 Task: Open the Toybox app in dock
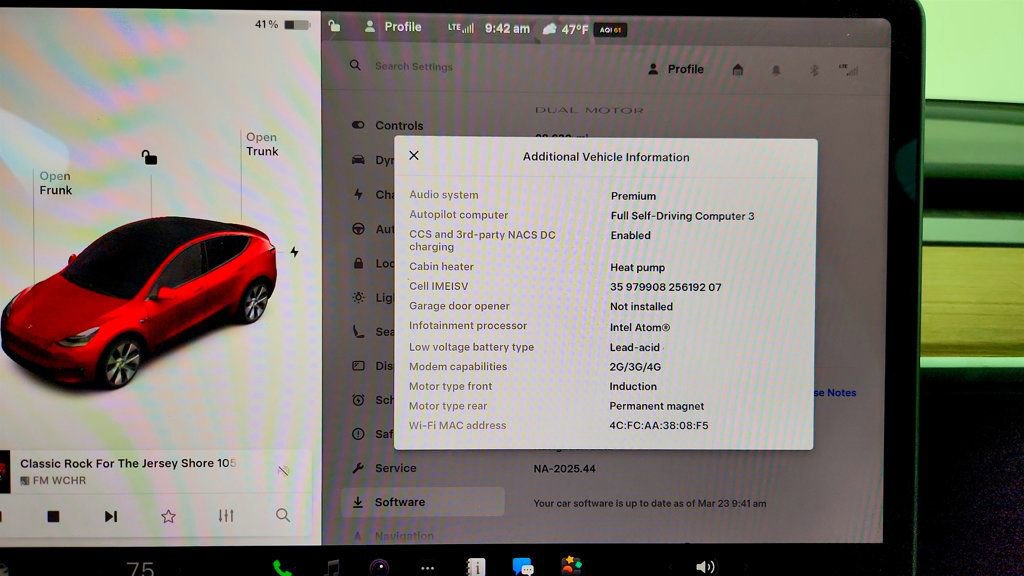click(571, 566)
